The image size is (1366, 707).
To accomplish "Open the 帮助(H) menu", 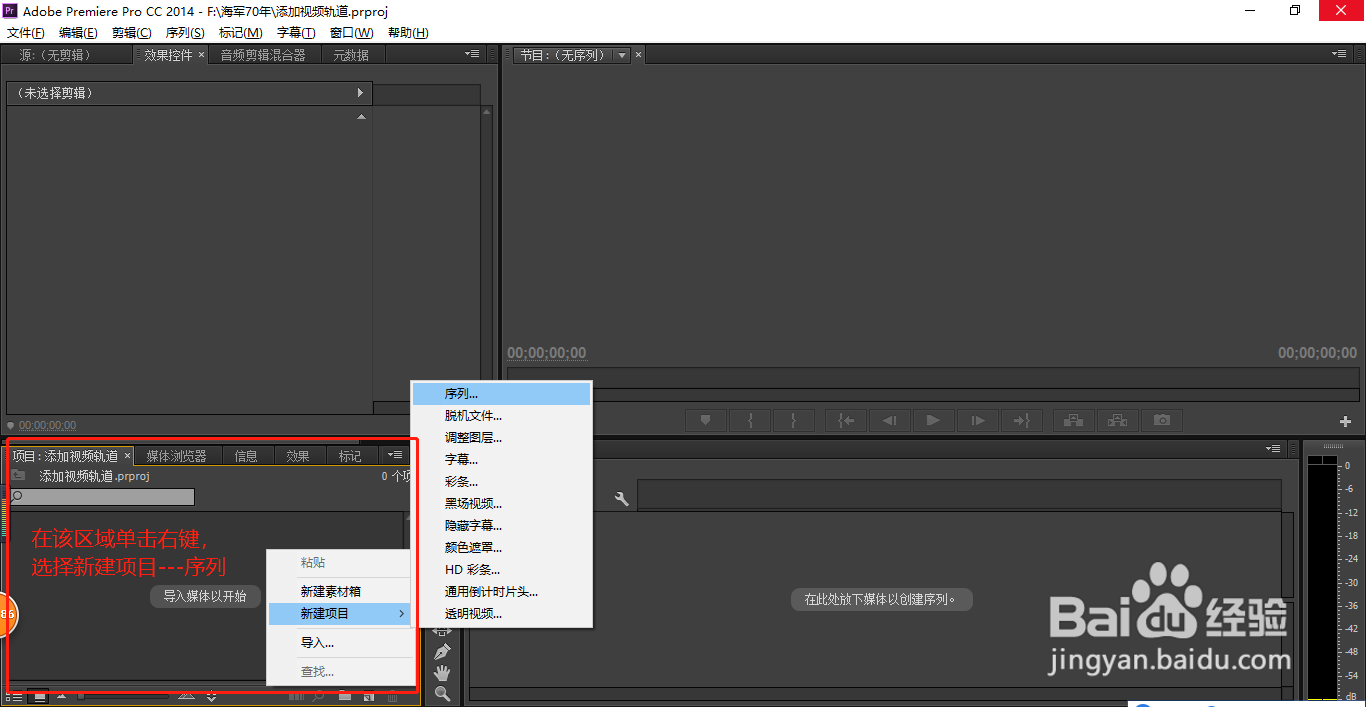I will coord(408,33).
